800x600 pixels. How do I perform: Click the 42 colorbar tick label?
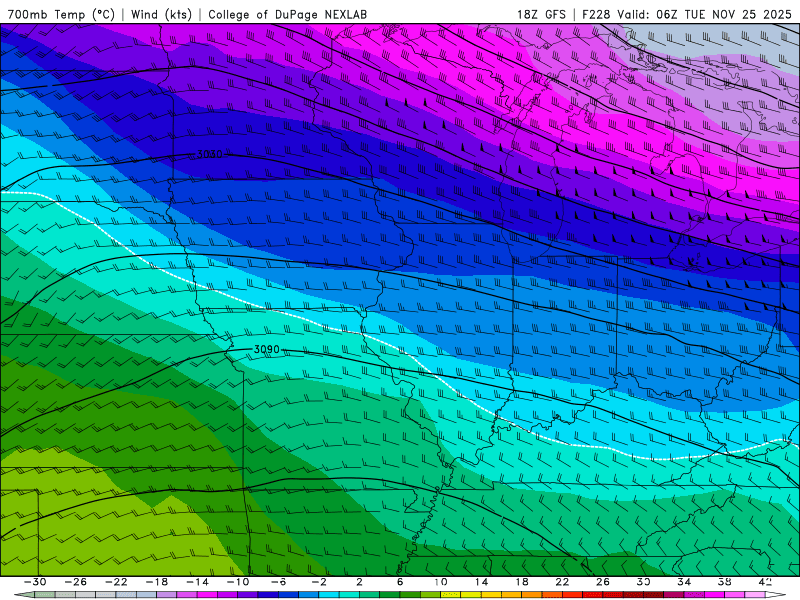pyautogui.click(x=765, y=582)
